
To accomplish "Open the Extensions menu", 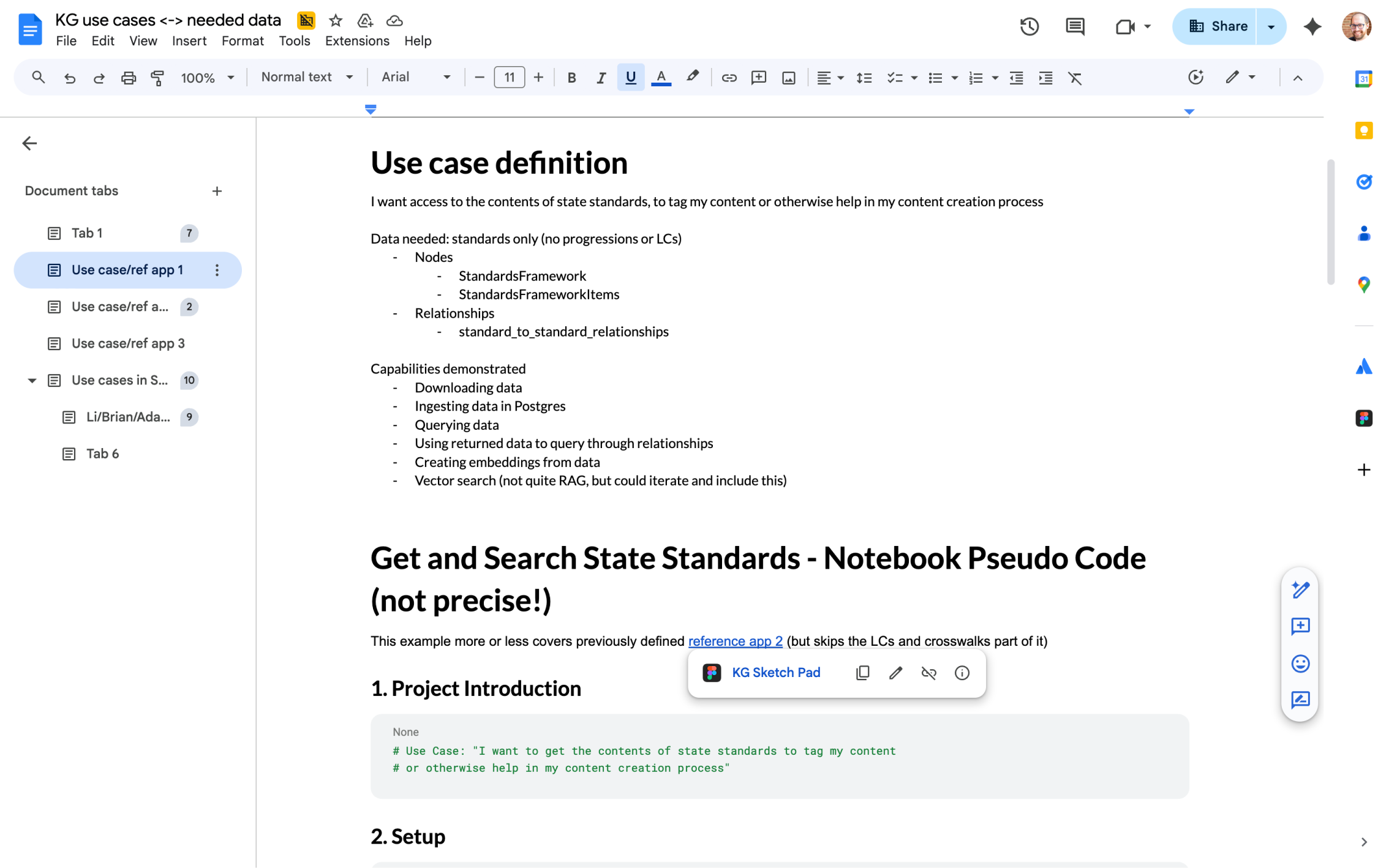I will coord(356,41).
